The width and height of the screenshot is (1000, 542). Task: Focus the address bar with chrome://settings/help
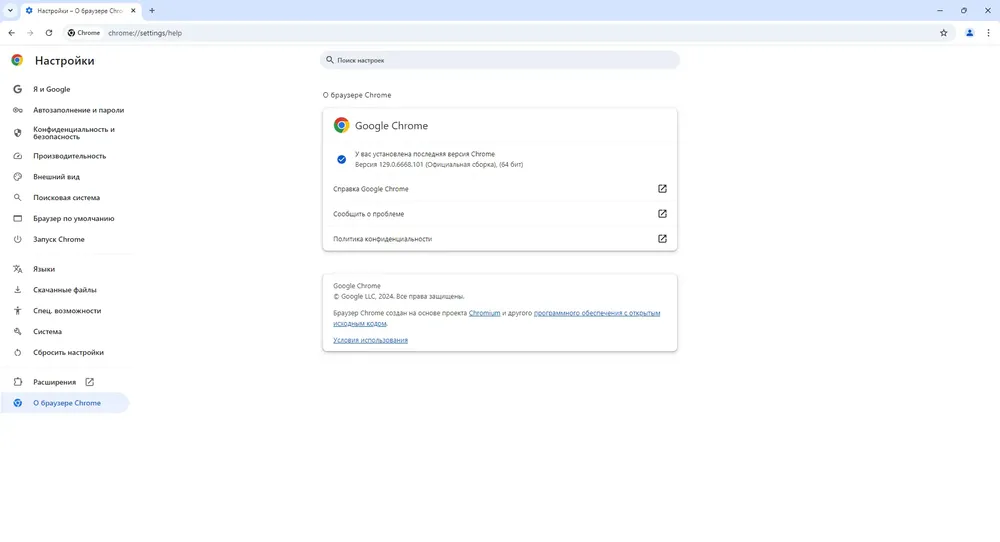[x=145, y=33]
